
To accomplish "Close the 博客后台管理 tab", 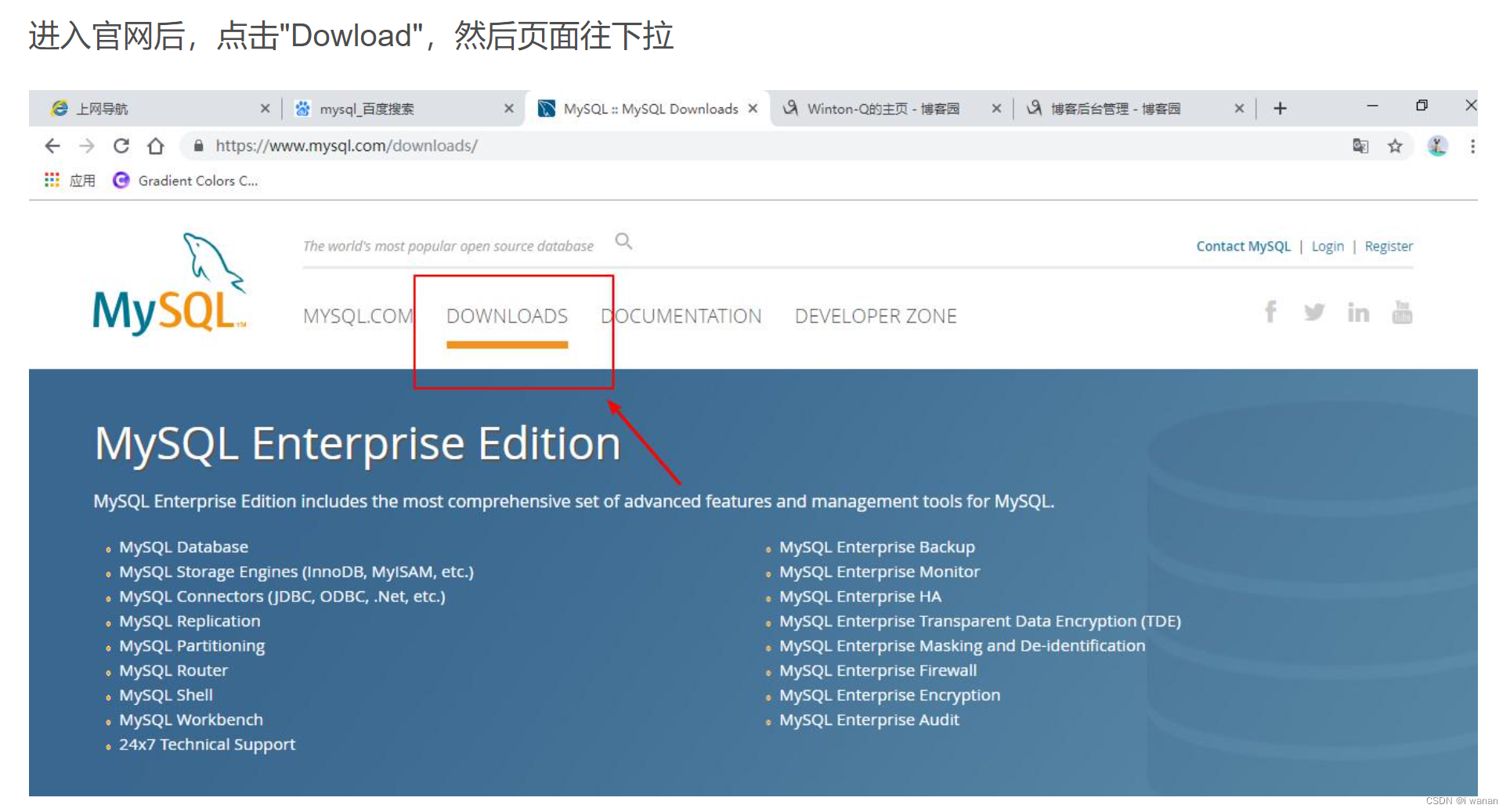I will click(x=1239, y=108).
